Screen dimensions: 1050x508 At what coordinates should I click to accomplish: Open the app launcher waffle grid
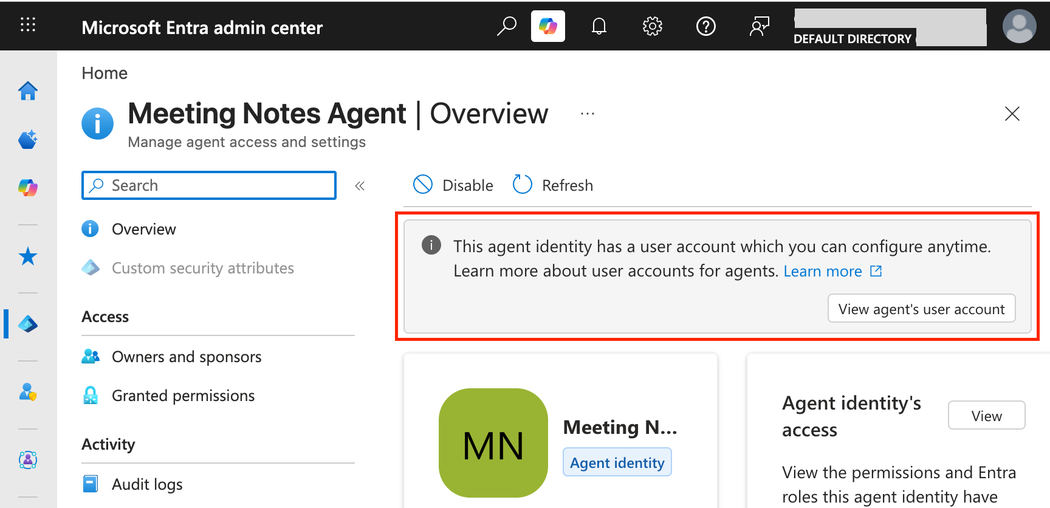[x=28, y=26]
